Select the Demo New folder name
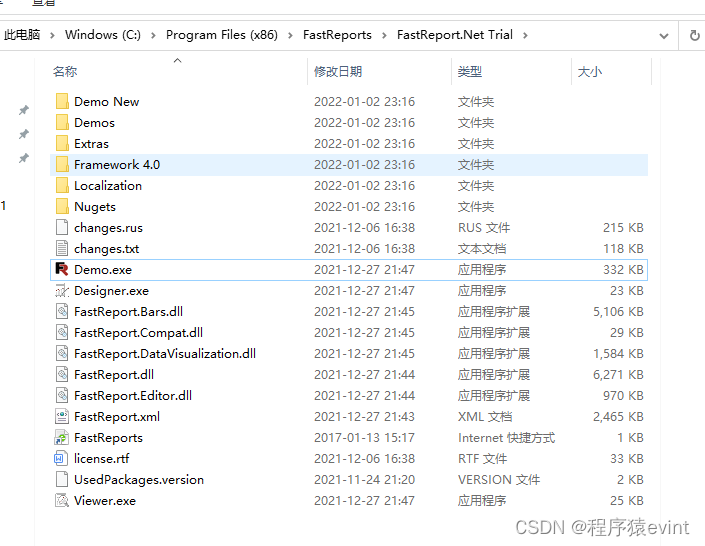 tap(107, 102)
